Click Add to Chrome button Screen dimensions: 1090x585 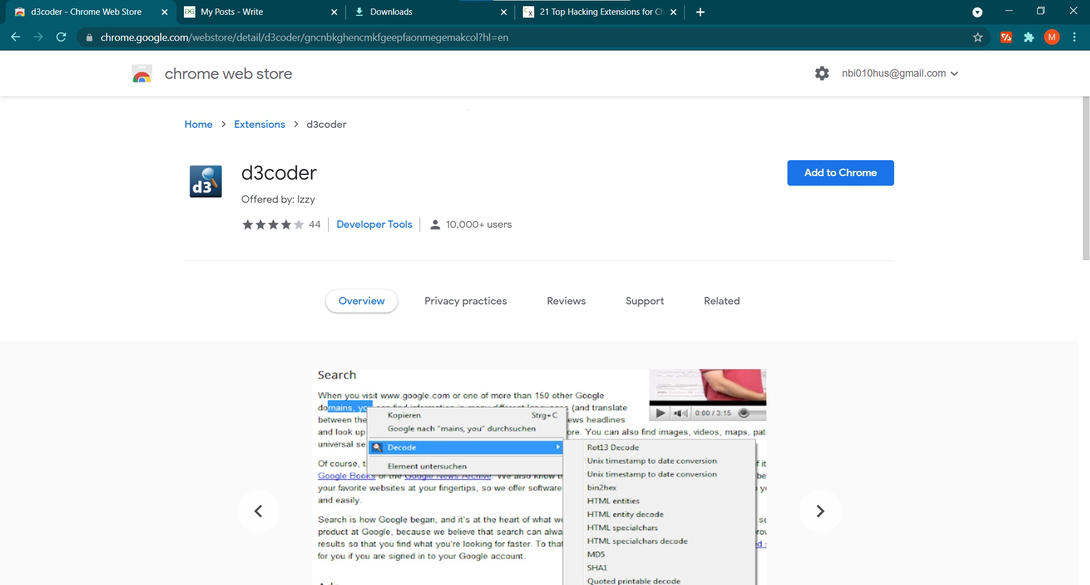click(x=840, y=173)
